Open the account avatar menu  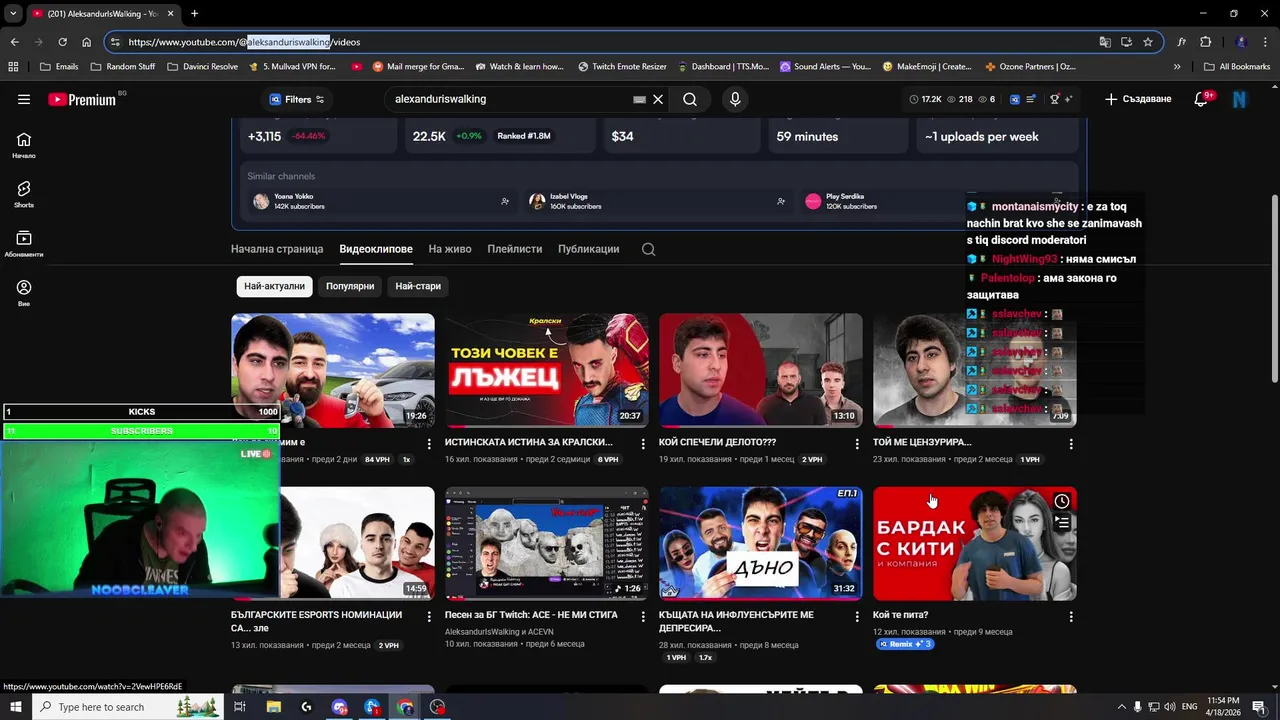click(x=1239, y=99)
